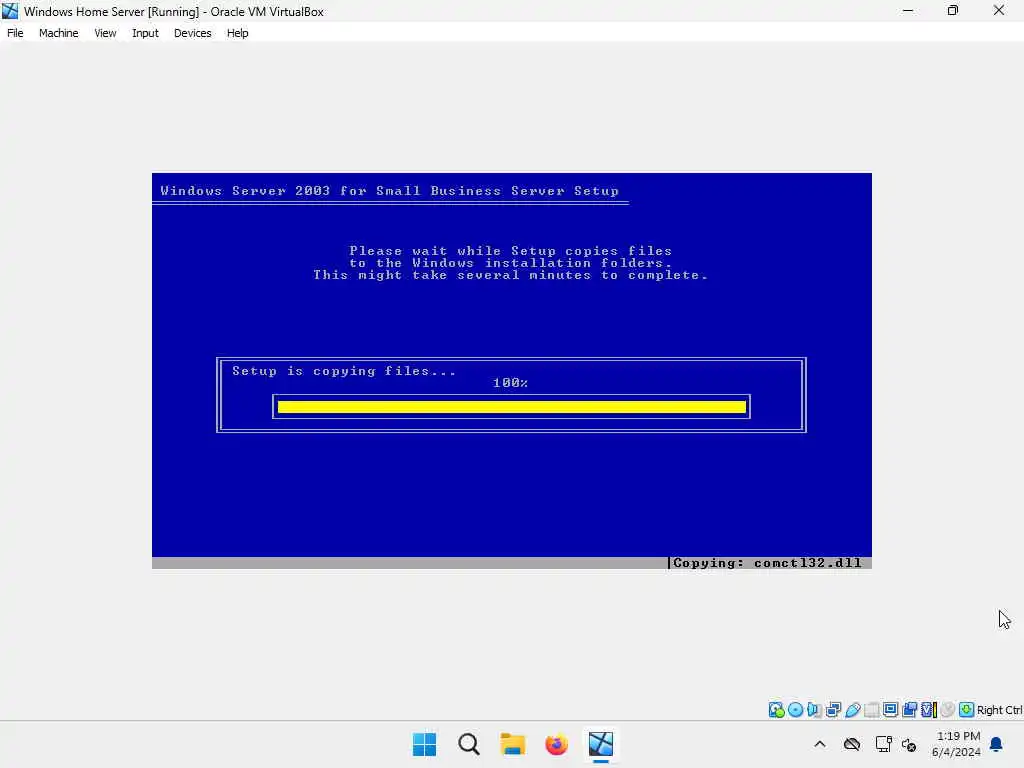This screenshot has width=1024, height=768.
Task: Click the yellow setup progress bar
Action: (x=511, y=408)
